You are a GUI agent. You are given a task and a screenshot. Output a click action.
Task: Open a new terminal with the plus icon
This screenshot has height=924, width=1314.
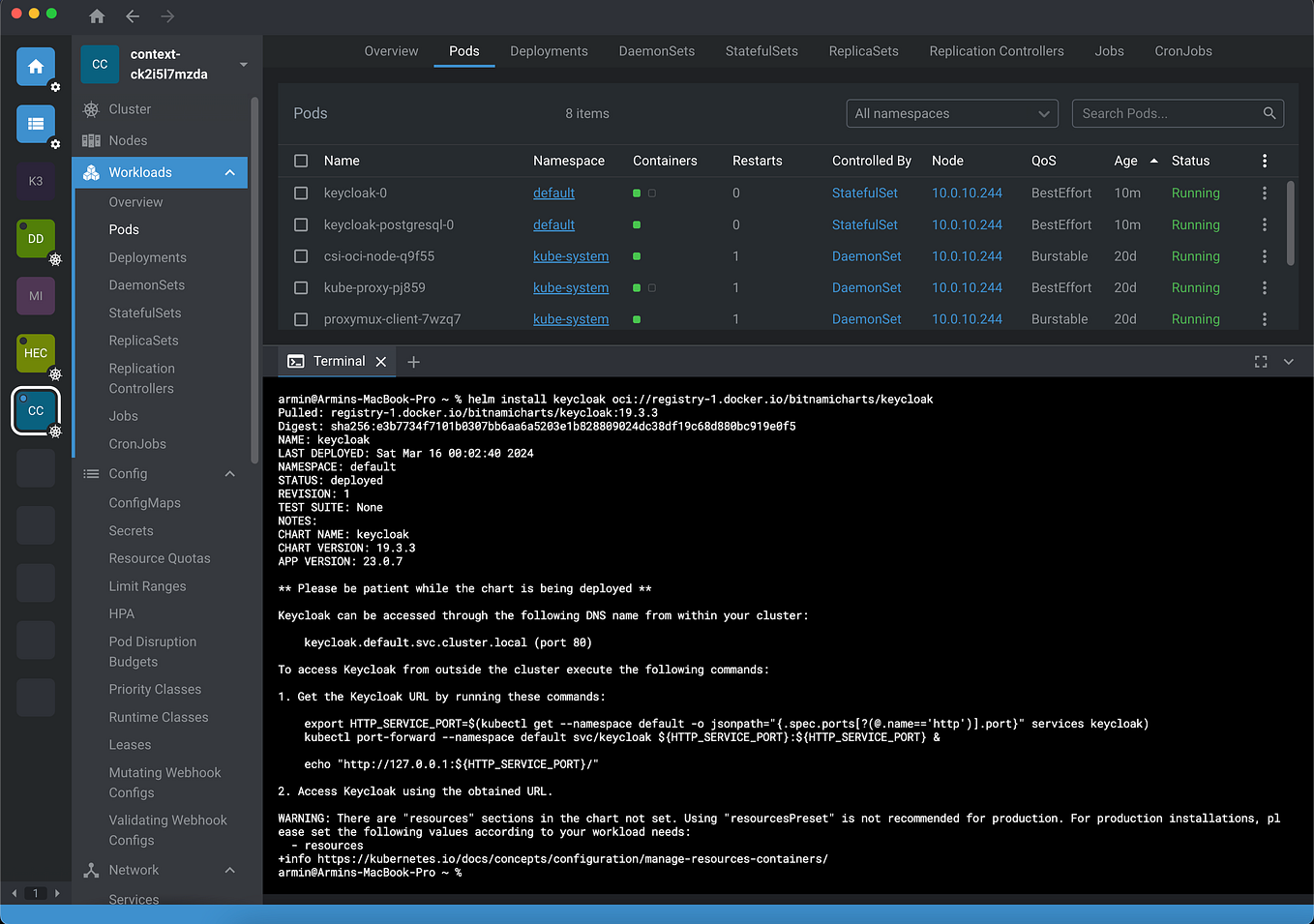413,361
